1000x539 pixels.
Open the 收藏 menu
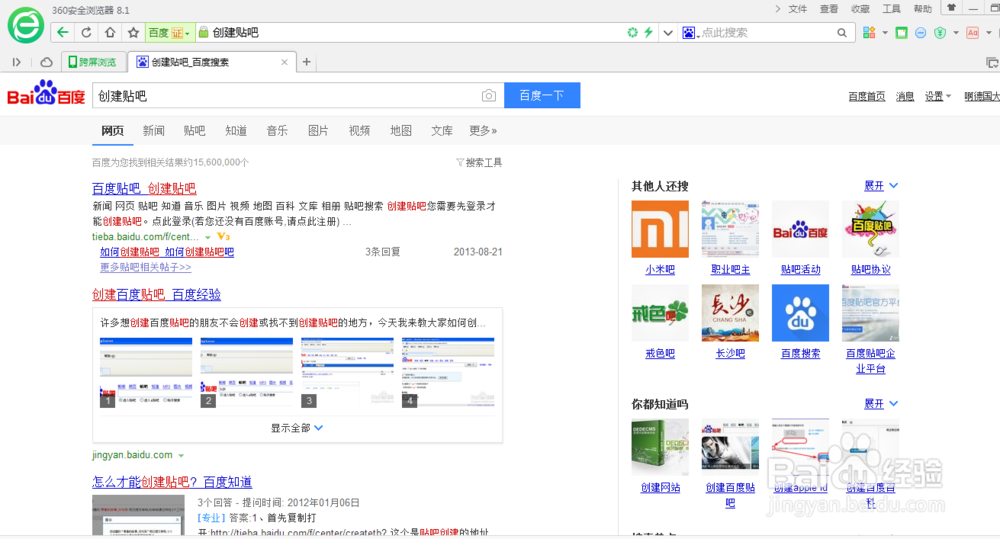coord(860,9)
